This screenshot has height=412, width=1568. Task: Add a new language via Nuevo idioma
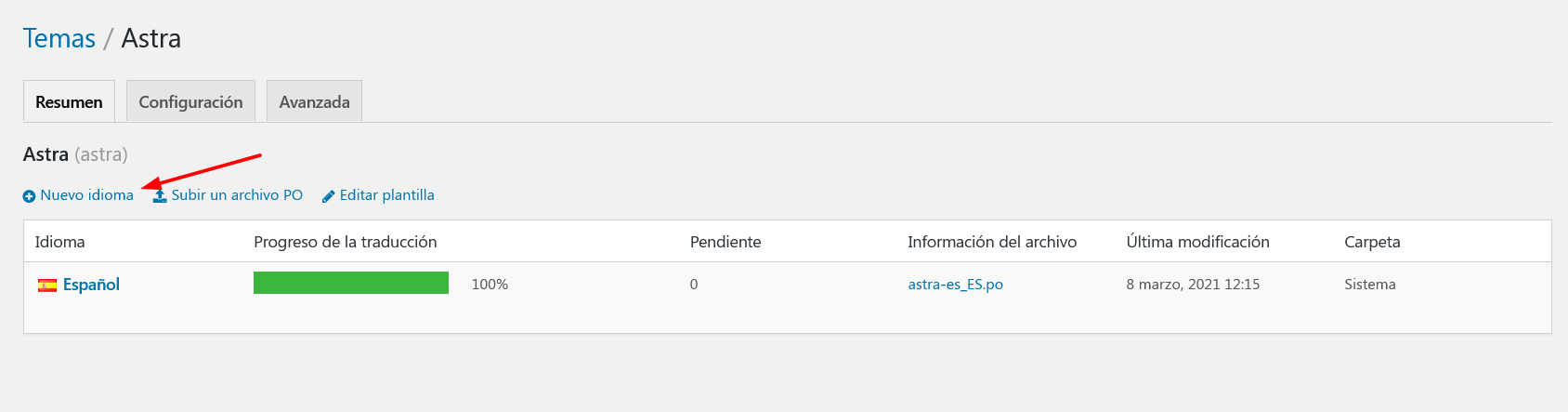[86, 195]
